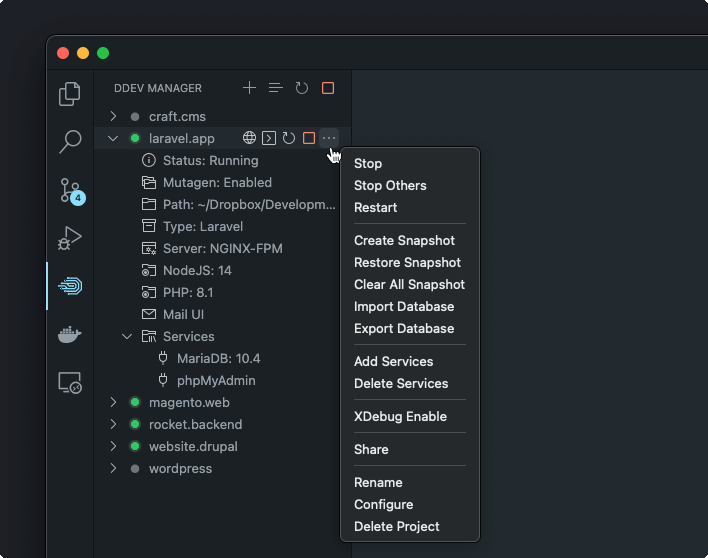This screenshot has width=708, height=558.
Task: Open the Remote Explorer view
Action: (70, 383)
